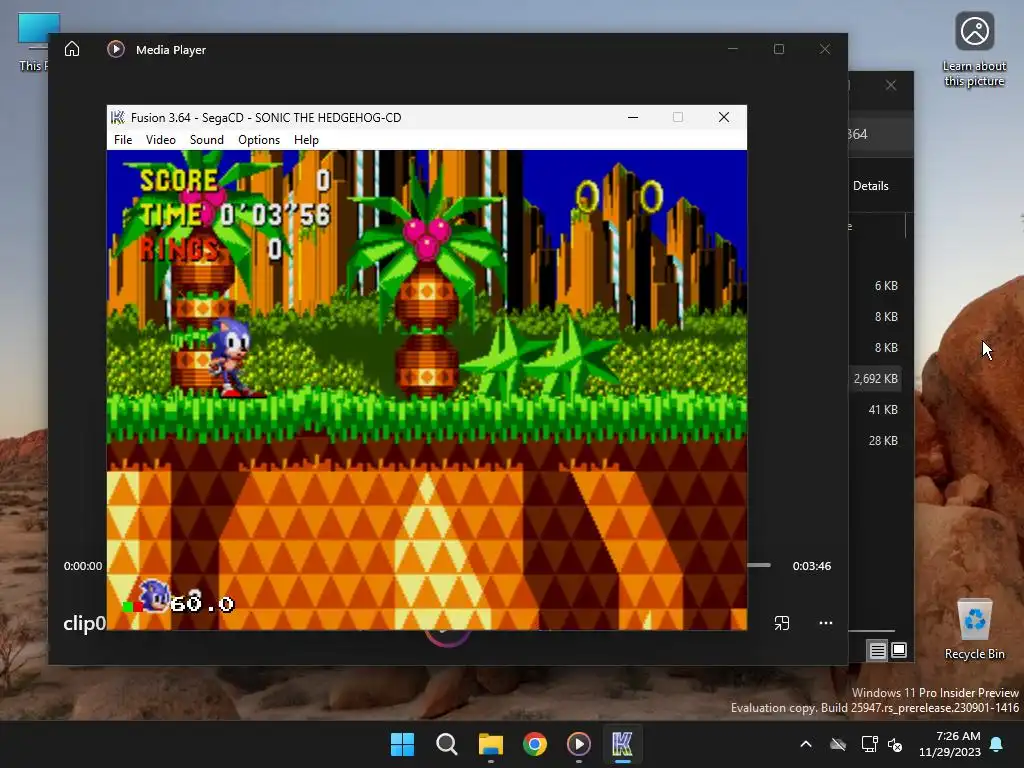Switch Explorer to details list view icon

877,650
